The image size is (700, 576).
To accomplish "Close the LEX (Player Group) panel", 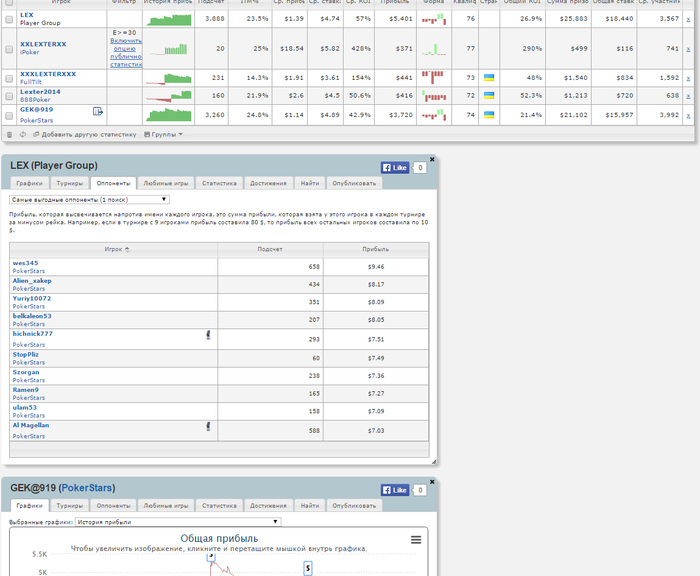I will point(432,159).
